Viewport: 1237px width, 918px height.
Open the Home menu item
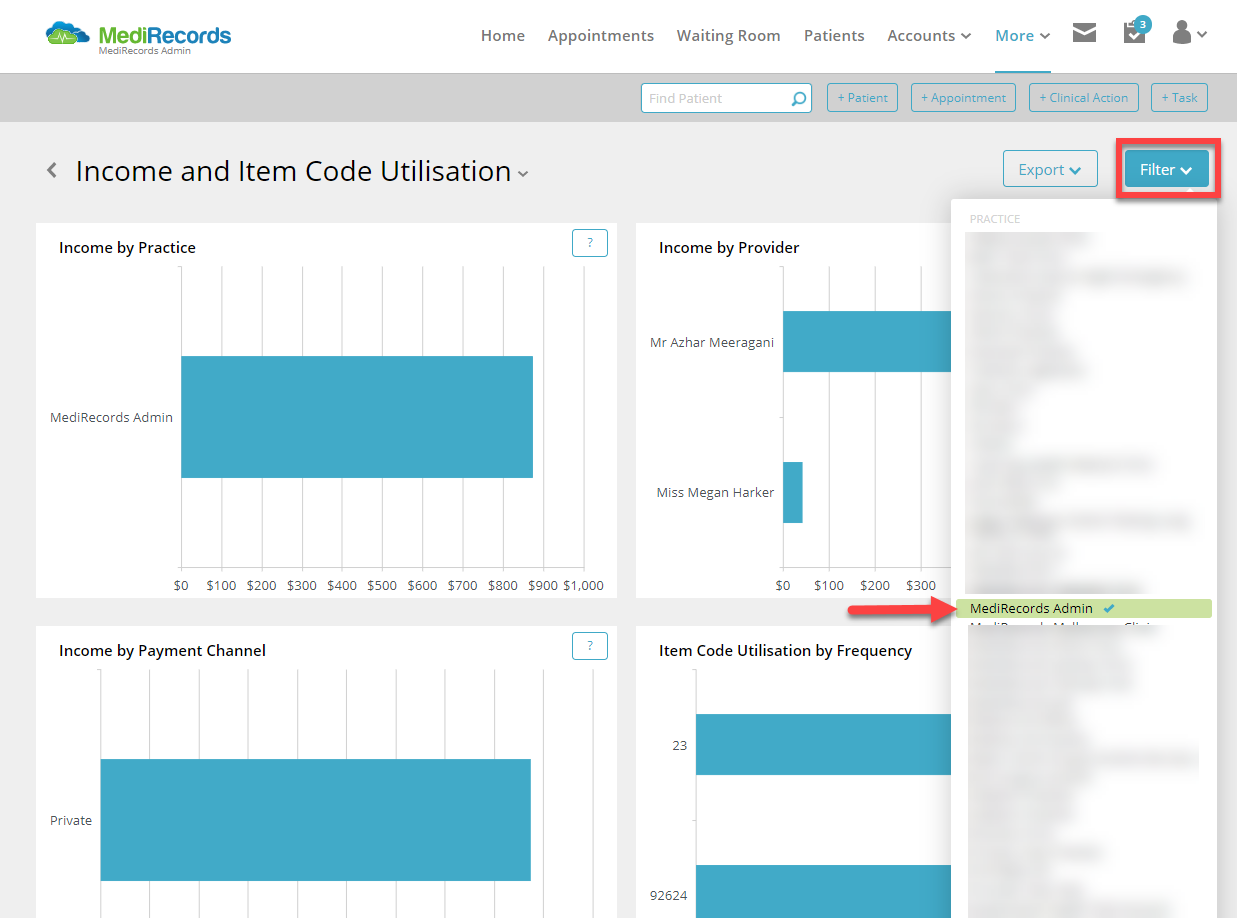pyautogui.click(x=503, y=35)
